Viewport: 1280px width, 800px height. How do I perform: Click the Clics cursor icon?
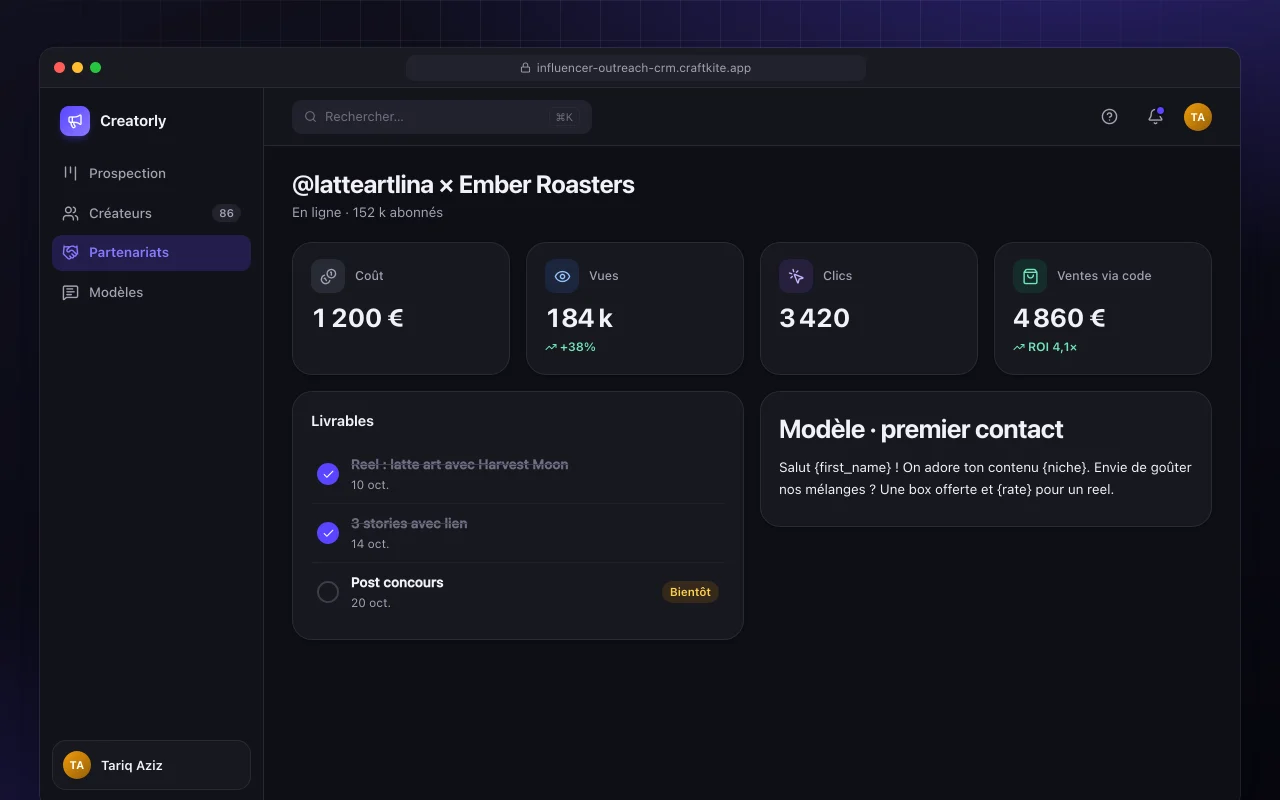(796, 276)
